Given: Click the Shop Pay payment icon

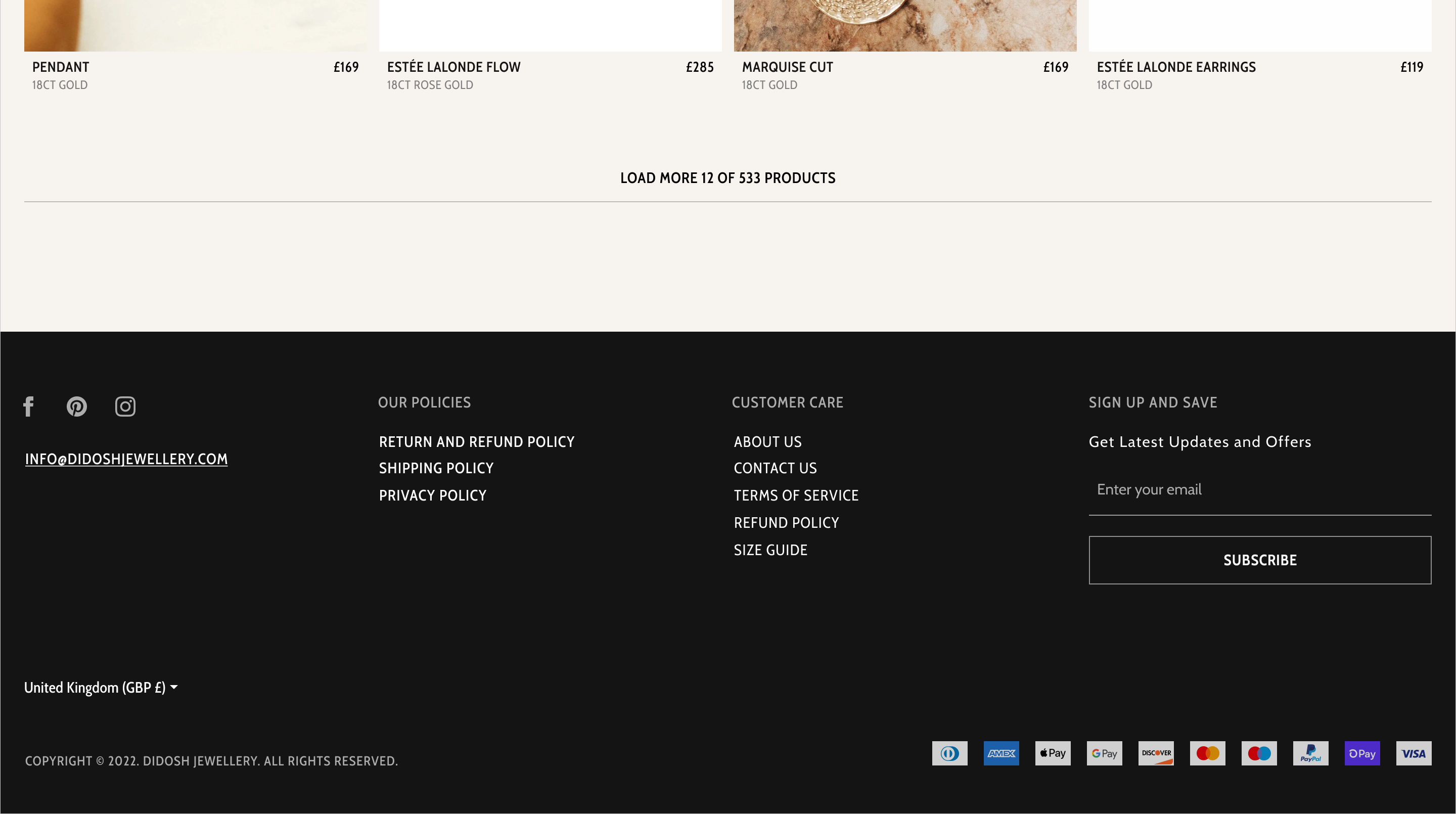Looking at the screenshot, I should pos(1361,753).
